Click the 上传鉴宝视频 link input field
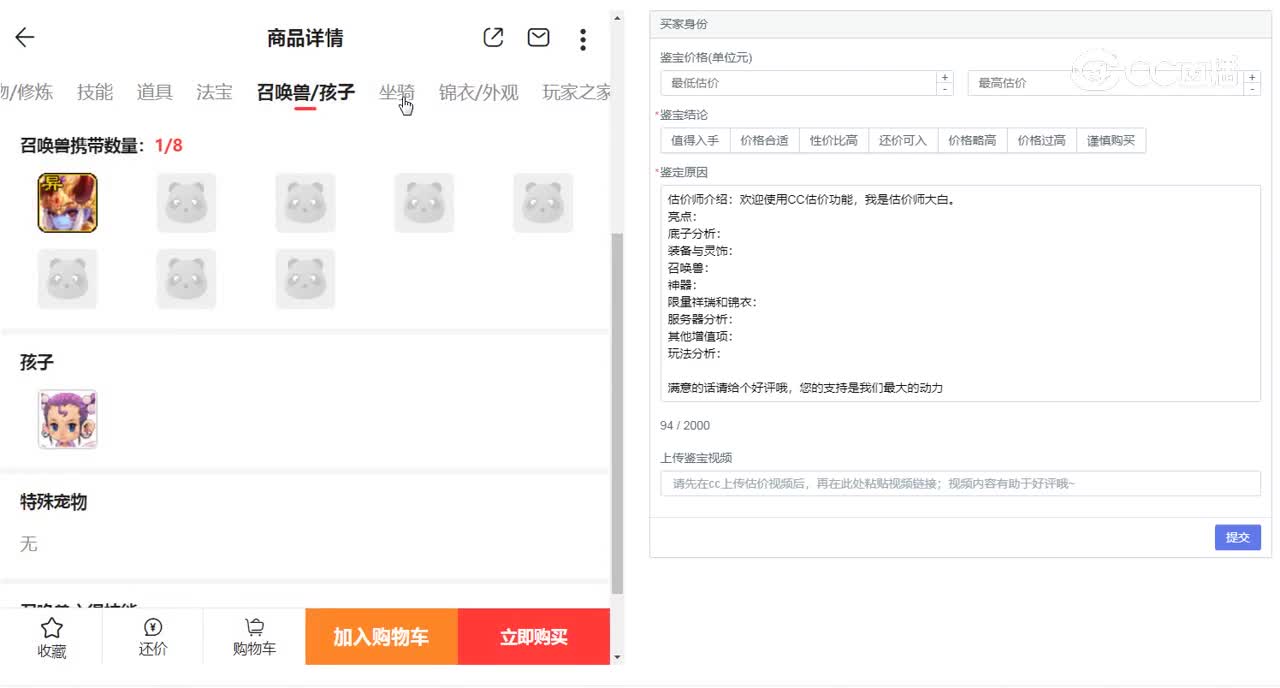The height and width of the screenshot is (688, 1280). [960, 484]
